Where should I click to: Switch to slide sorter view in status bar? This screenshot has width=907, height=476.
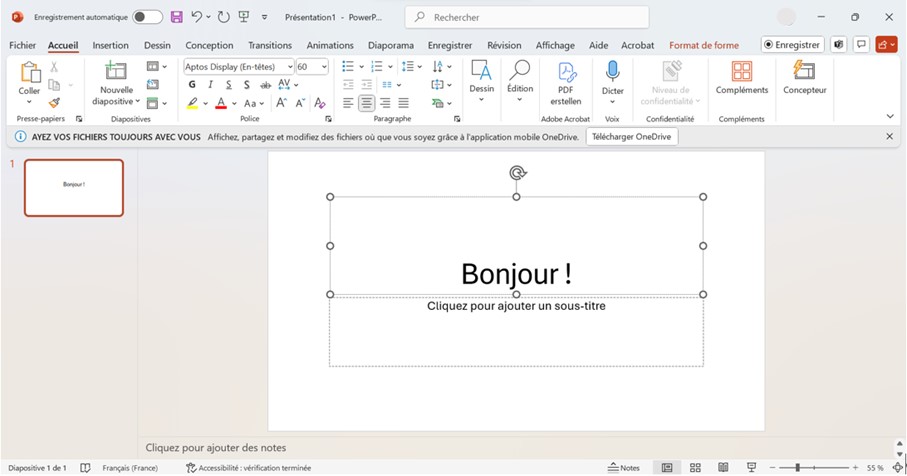coord(695,468)
